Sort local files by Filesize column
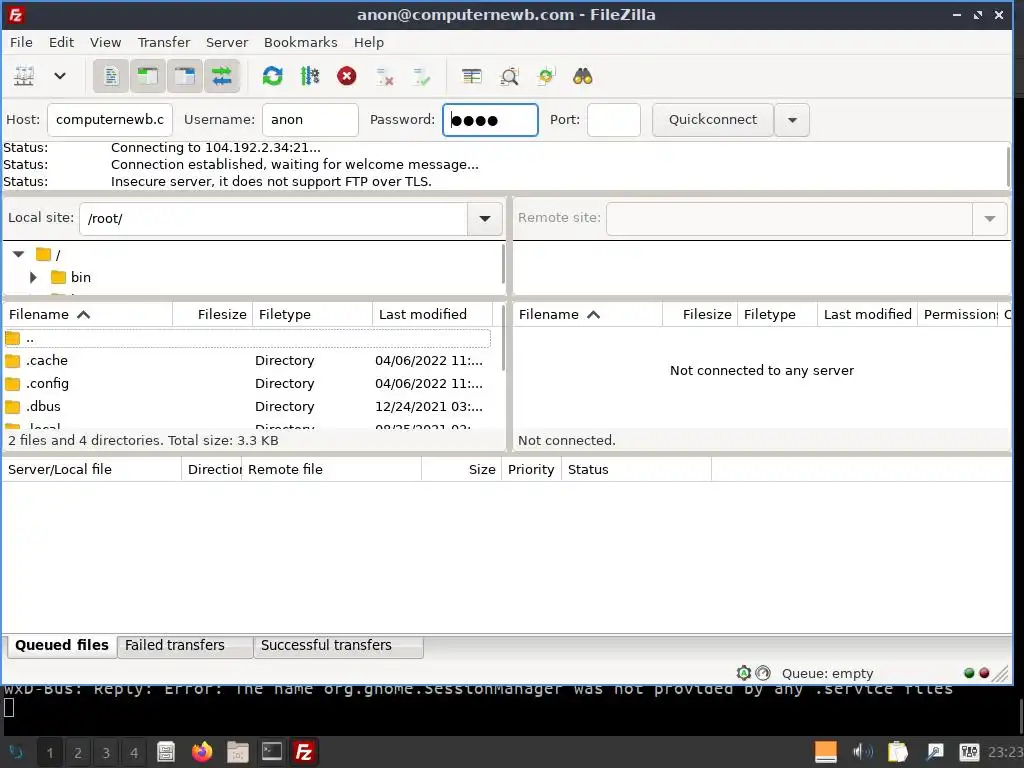The width and height of the screenshot is (1024, 768). pos(212,314)
